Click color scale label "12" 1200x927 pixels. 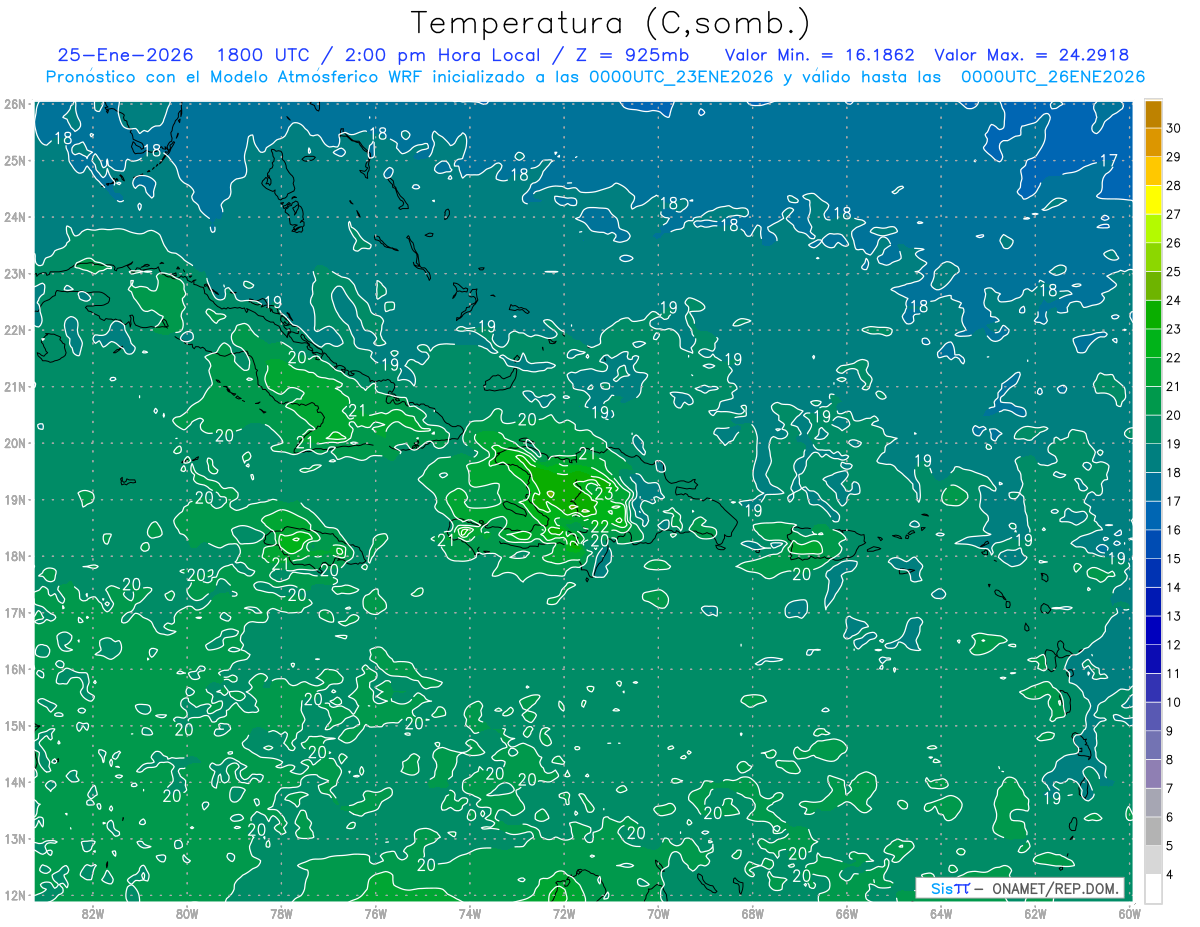point(1174,645)
